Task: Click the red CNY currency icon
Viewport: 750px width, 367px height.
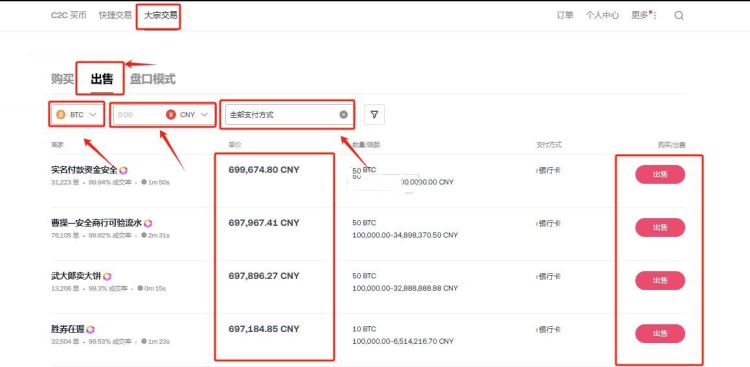Action: coord(171,114)
